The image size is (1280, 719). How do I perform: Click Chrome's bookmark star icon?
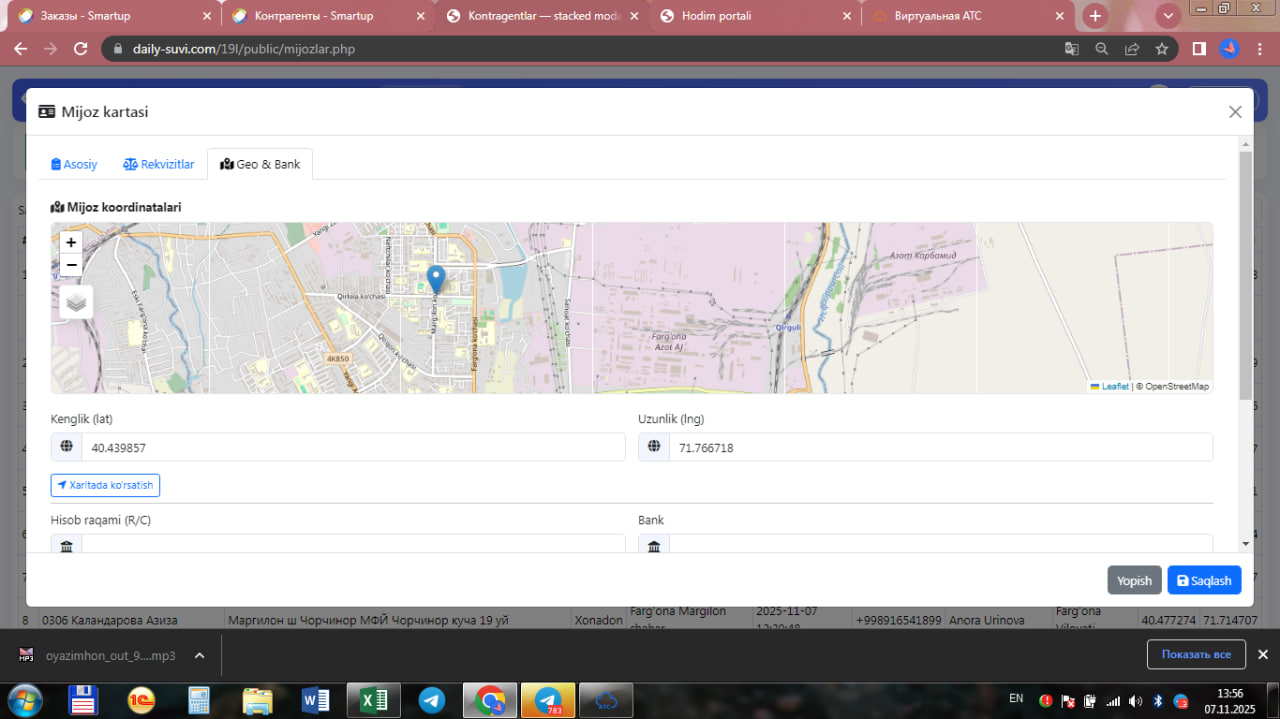(1162, 49)
